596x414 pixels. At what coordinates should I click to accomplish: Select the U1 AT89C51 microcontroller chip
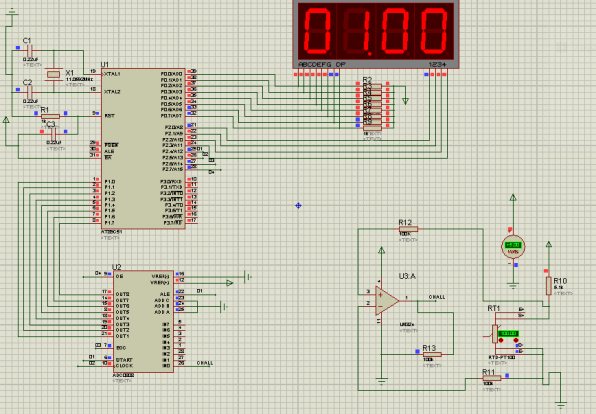[143, 149]
